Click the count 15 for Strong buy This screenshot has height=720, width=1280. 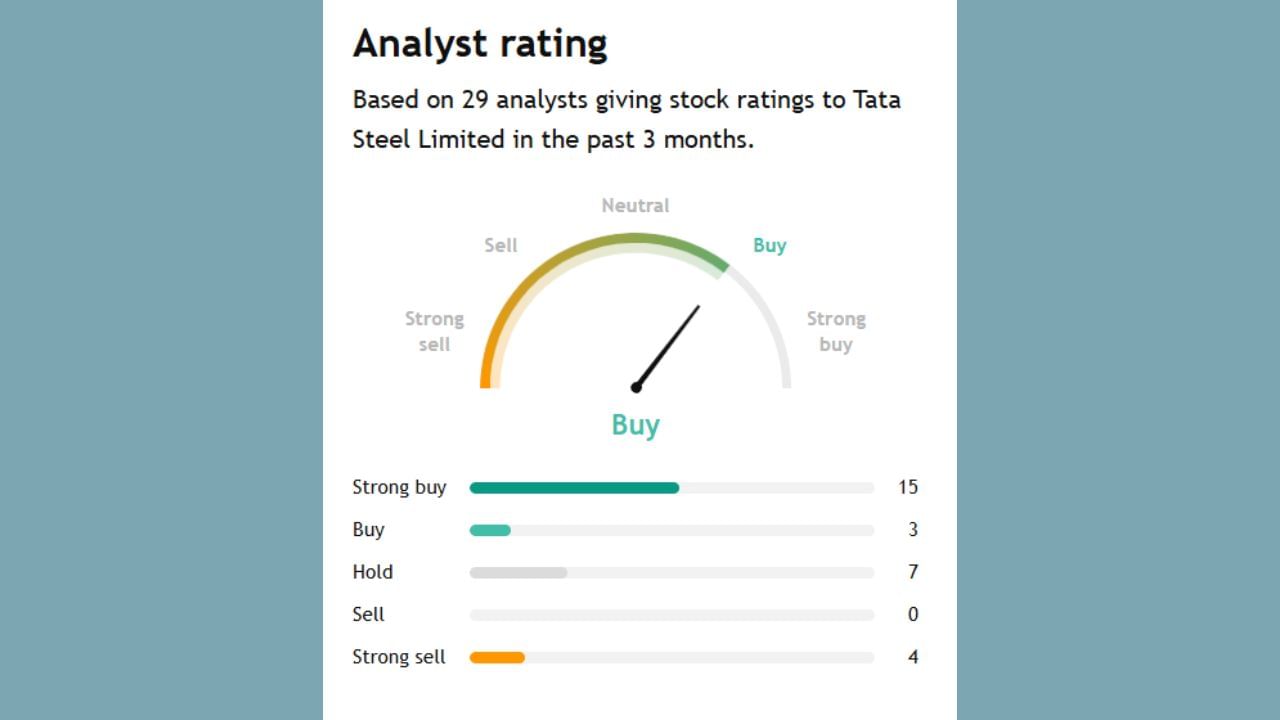907,487
